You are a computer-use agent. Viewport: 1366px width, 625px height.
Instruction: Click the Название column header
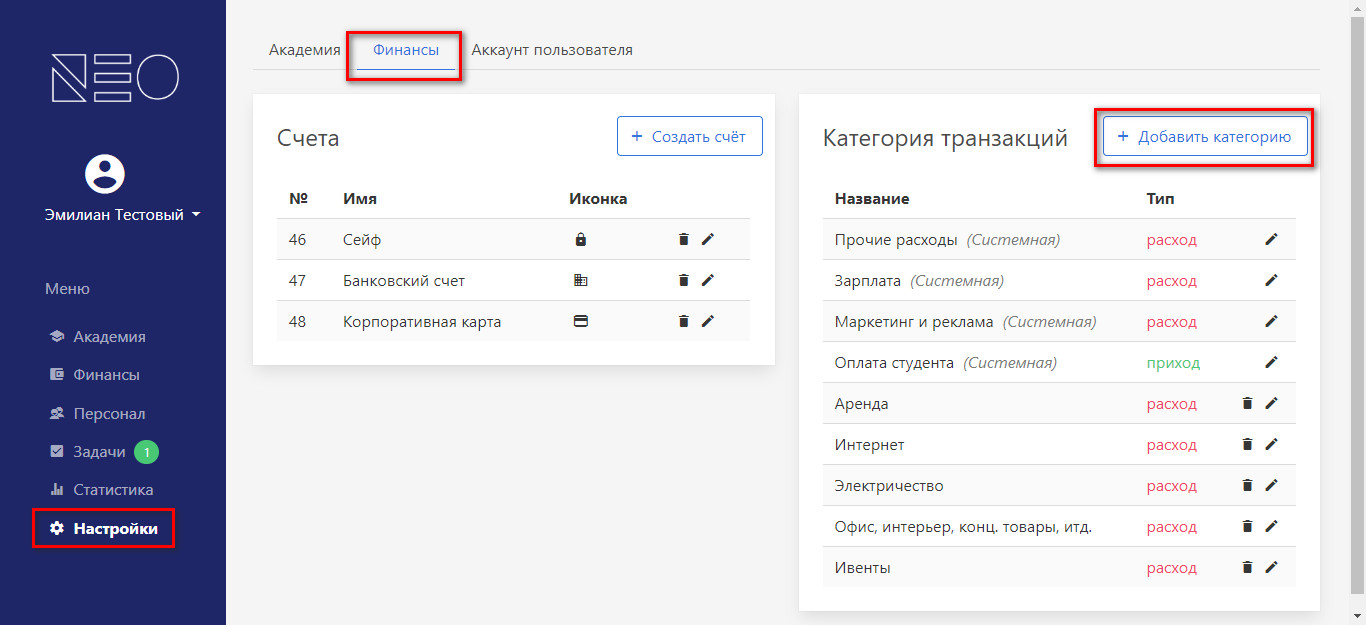click(872, 199)
